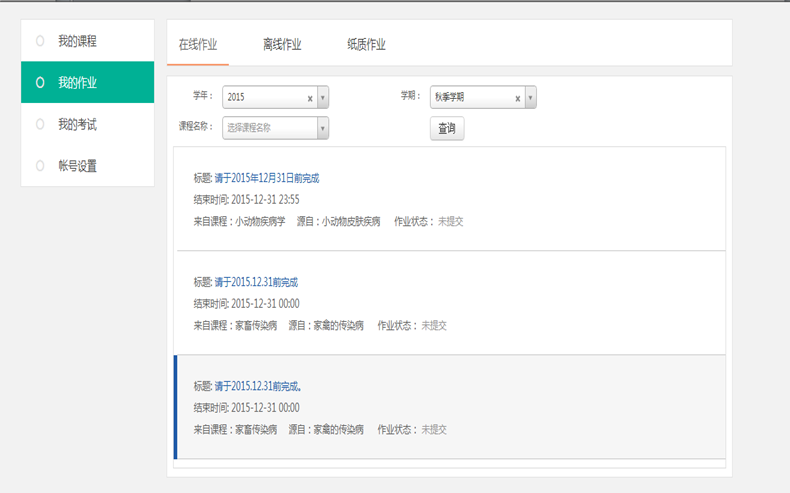
Task: Clear the 学年 value 2015 with x
Action: click(310, 99)
